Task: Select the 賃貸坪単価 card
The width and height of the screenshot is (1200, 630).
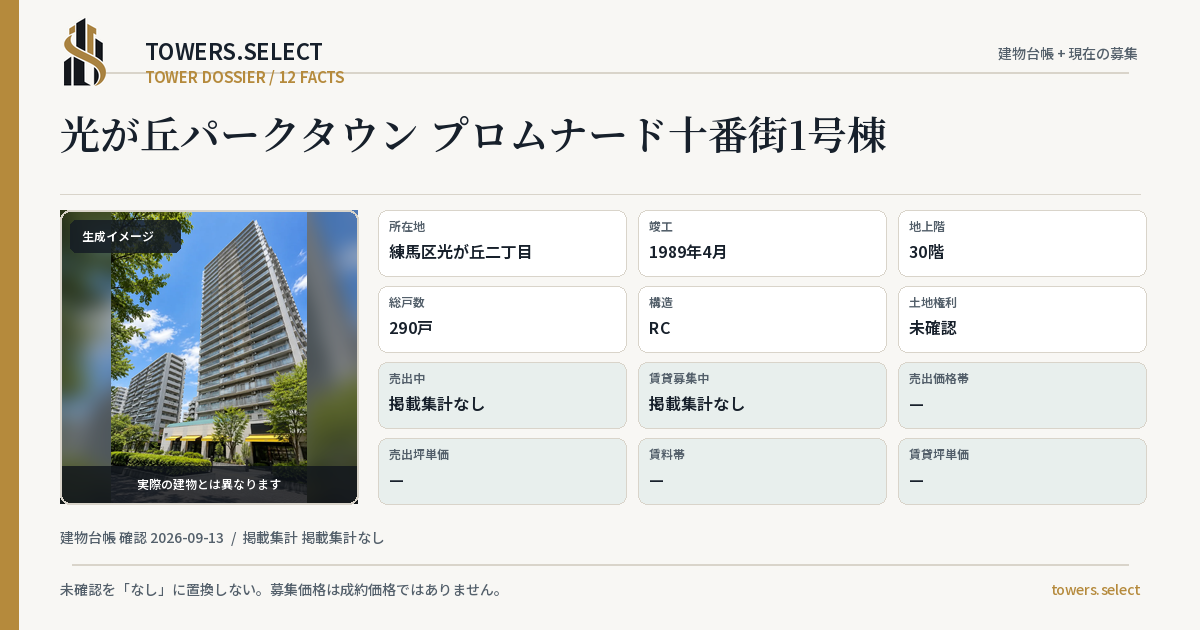Action: [x=1022, y=471]
